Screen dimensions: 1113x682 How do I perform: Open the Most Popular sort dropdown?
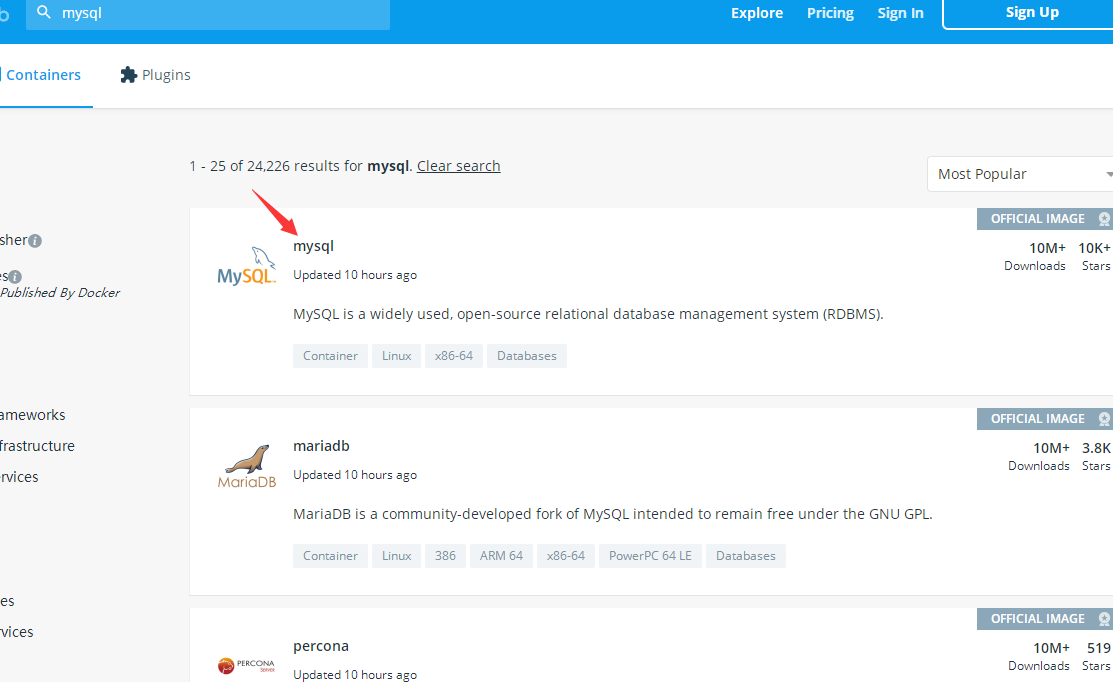[x=1020, y=174]
